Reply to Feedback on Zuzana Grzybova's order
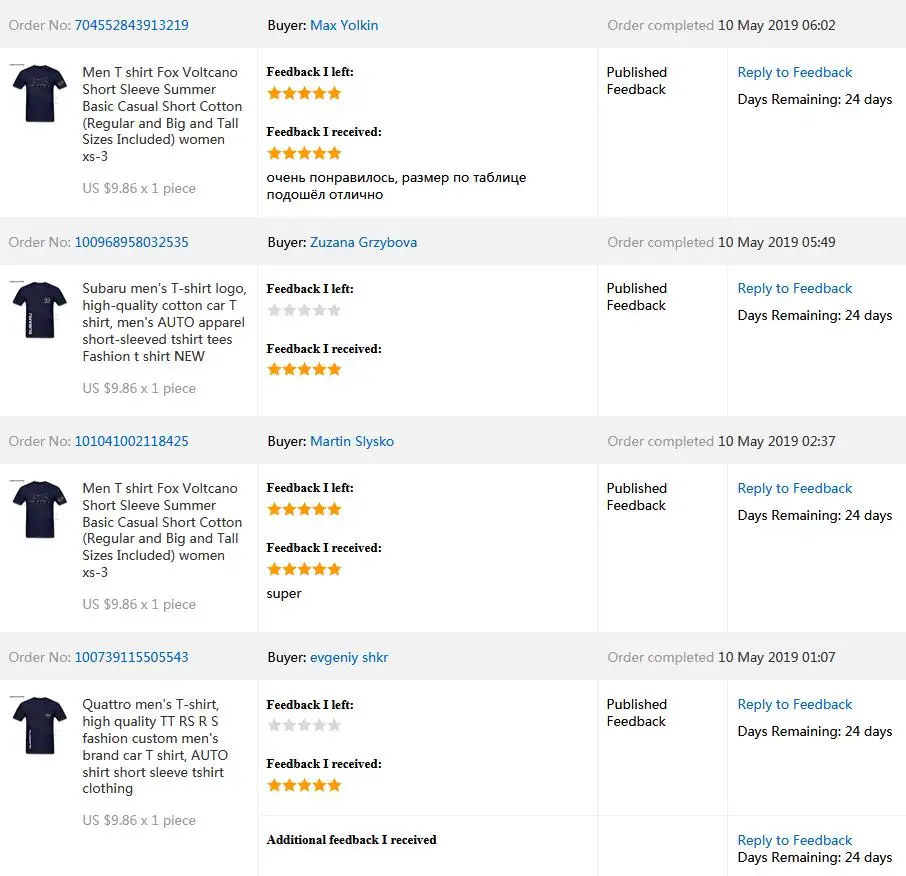906x876 pixels. click(794, 288)
